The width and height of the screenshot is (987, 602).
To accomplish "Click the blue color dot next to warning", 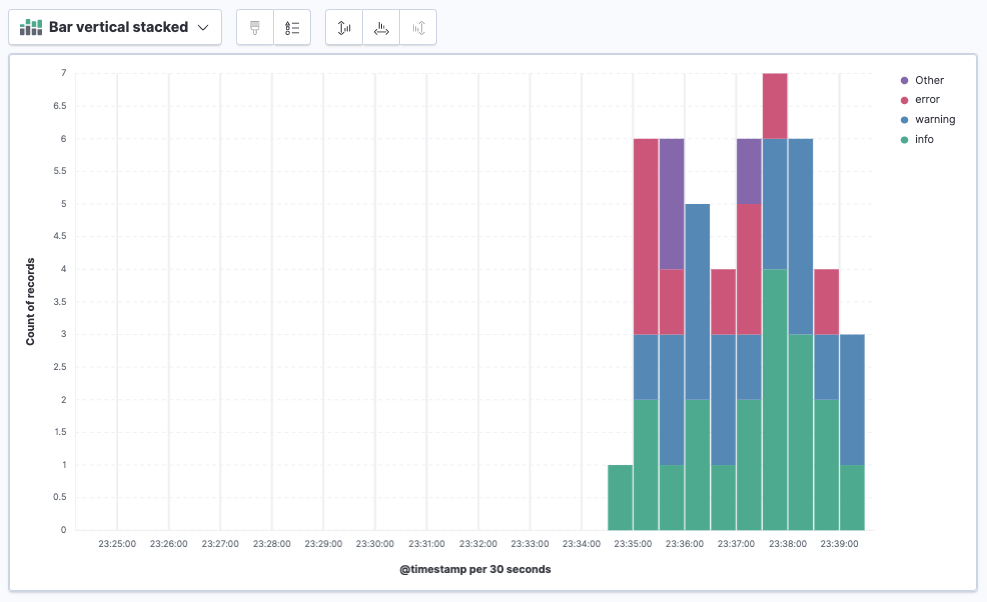I will (903, 119).
